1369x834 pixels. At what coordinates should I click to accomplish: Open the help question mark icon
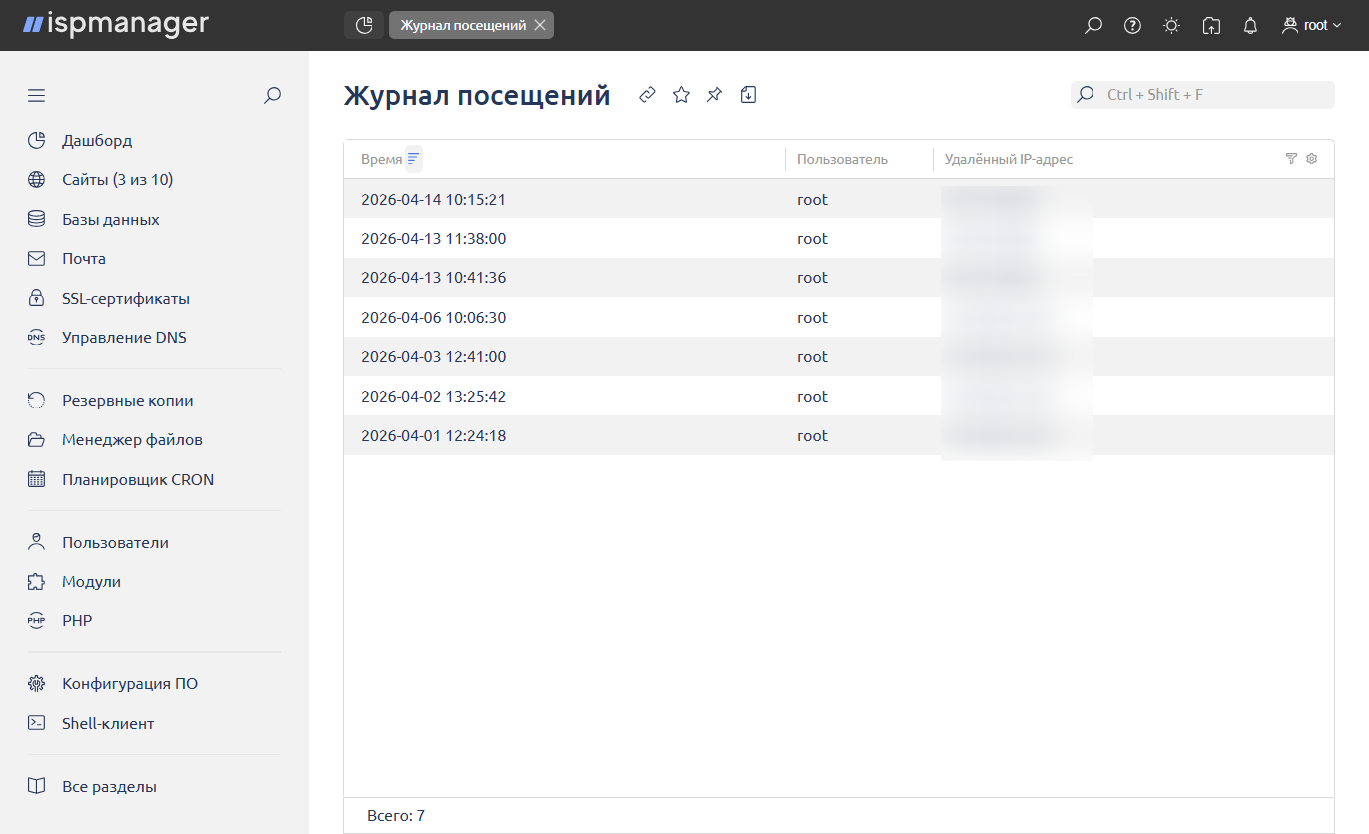[x=1132, y=26]
